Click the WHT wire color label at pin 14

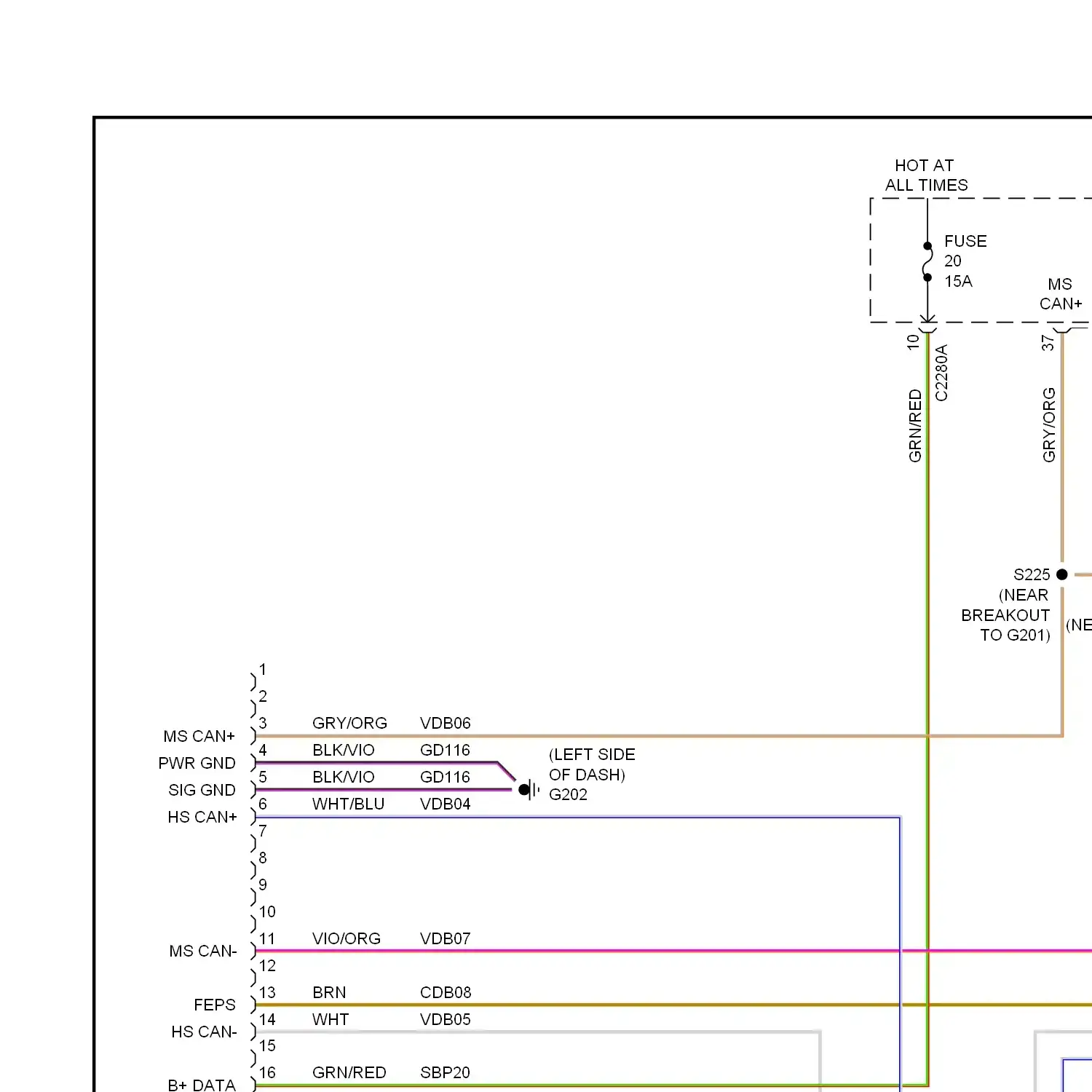[x=331, y=1019]
